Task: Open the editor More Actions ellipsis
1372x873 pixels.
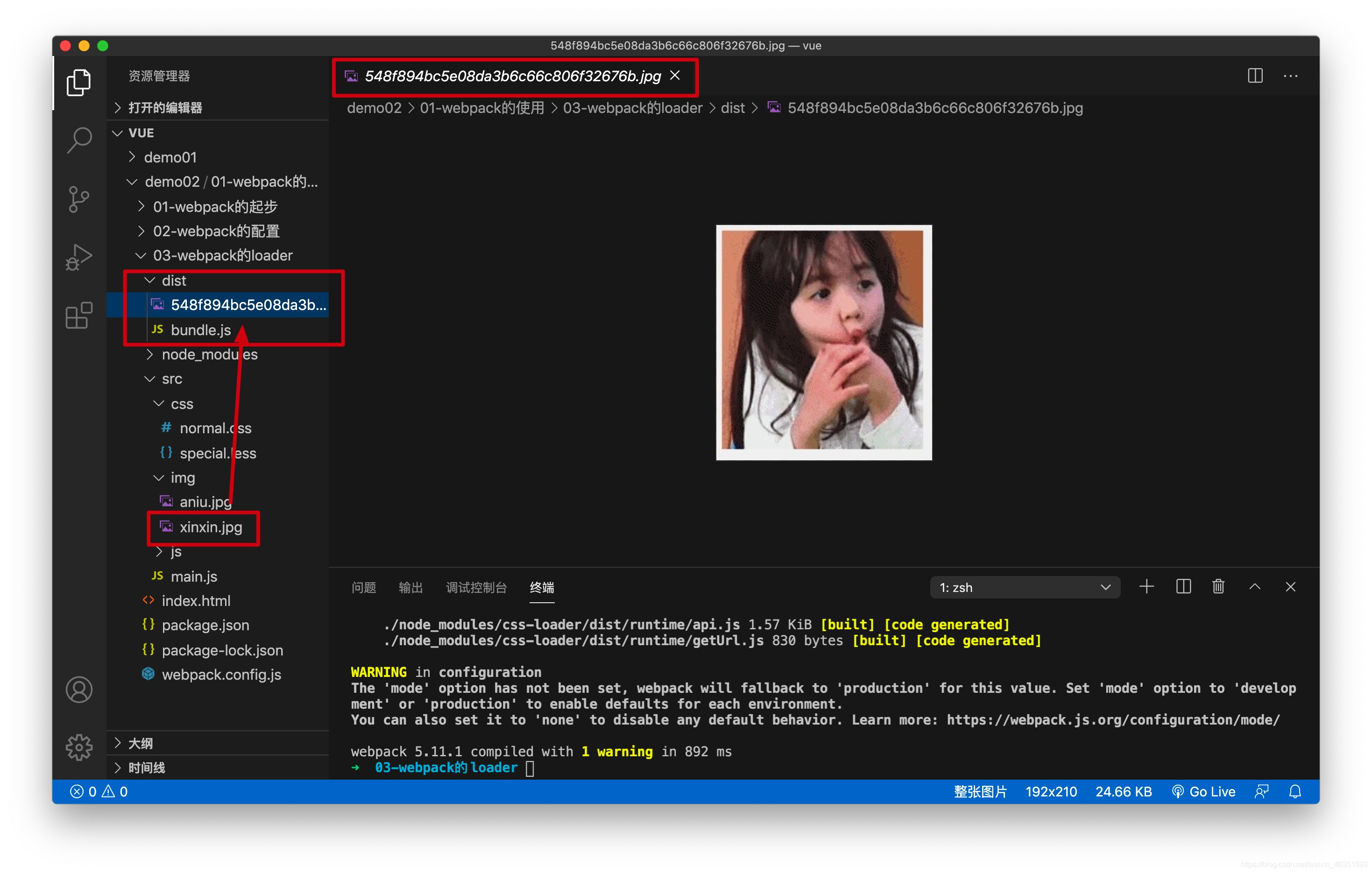Action: [1291, 76]
